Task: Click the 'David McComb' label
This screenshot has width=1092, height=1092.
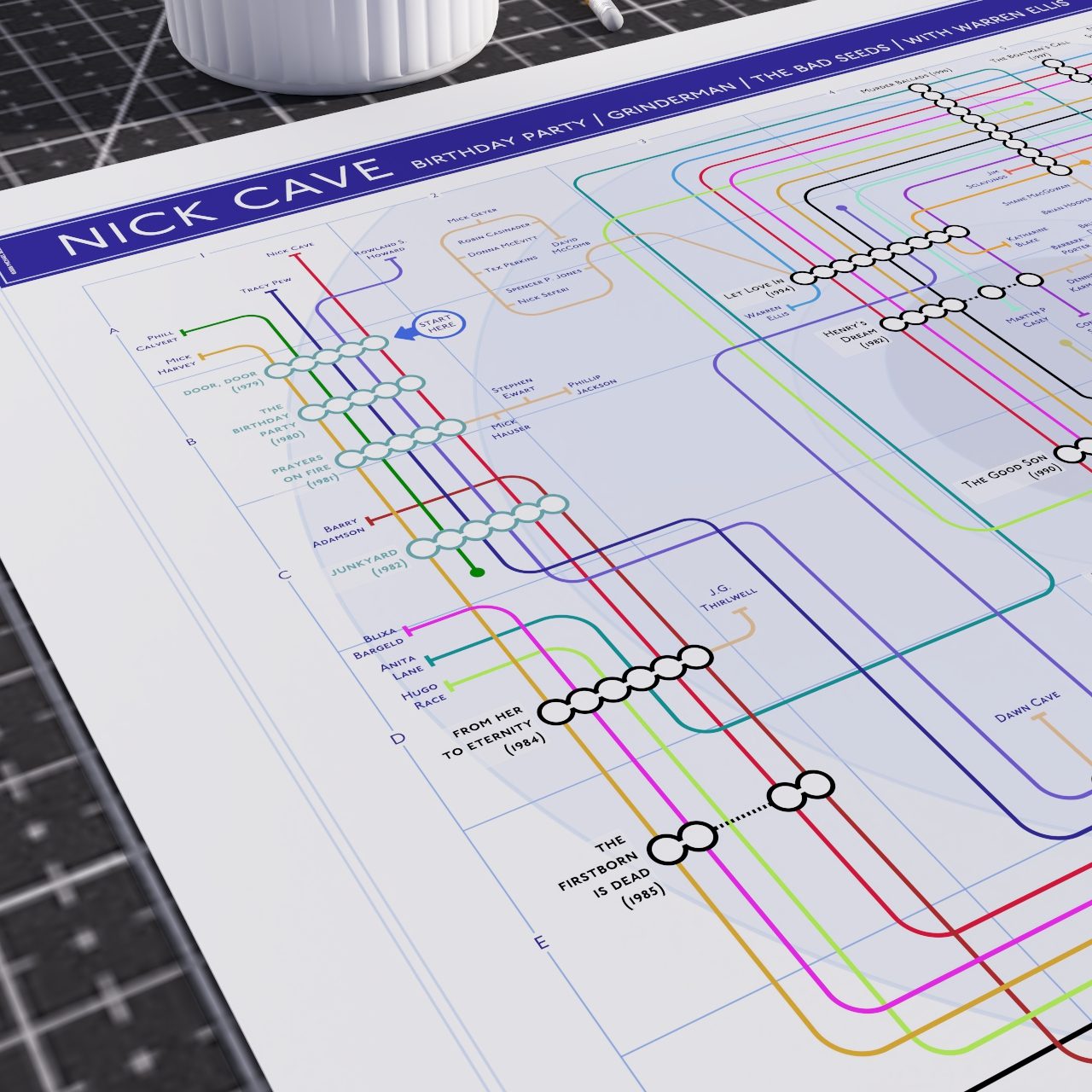Action: tap(570, 247)
